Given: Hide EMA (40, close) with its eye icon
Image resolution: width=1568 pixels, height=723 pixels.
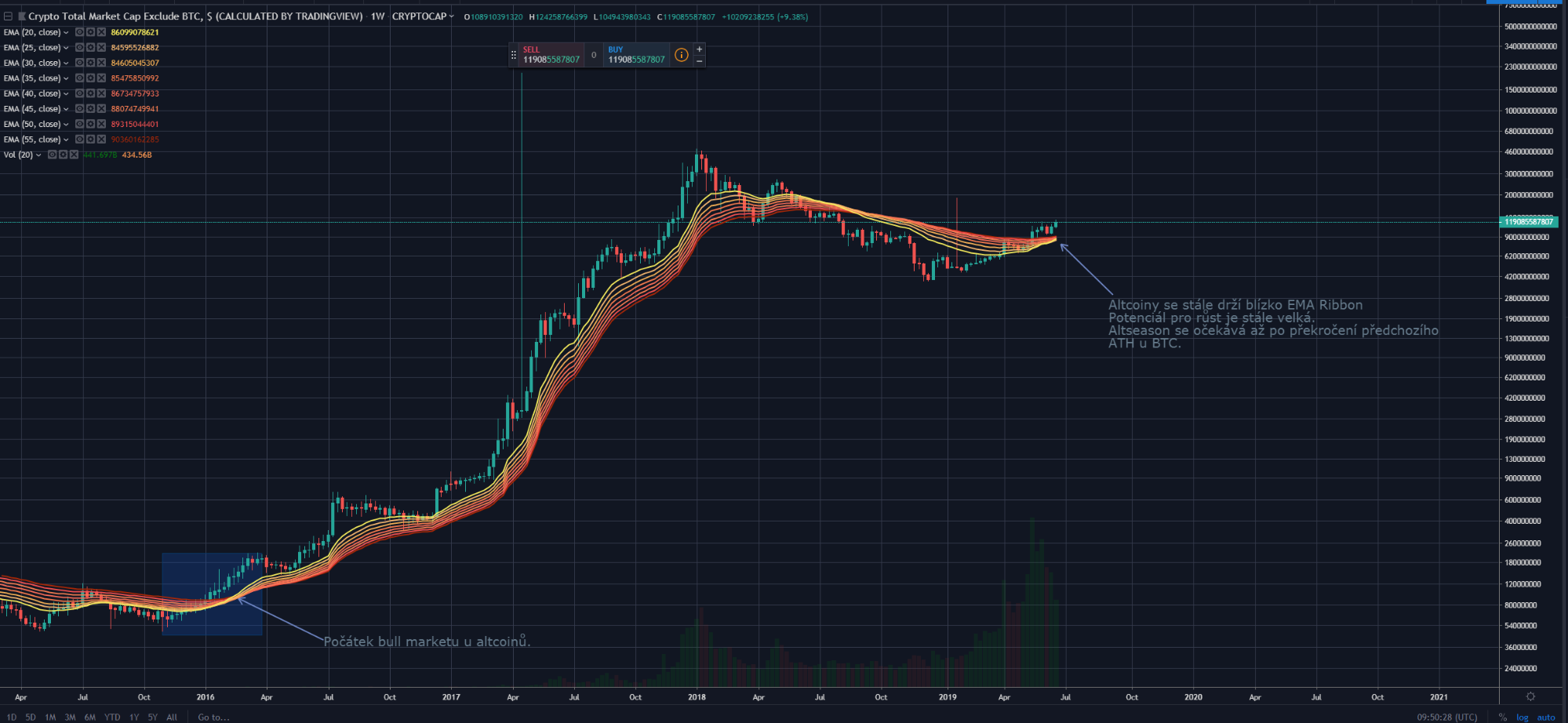Looking at the screenshot, I should [79, 93].
